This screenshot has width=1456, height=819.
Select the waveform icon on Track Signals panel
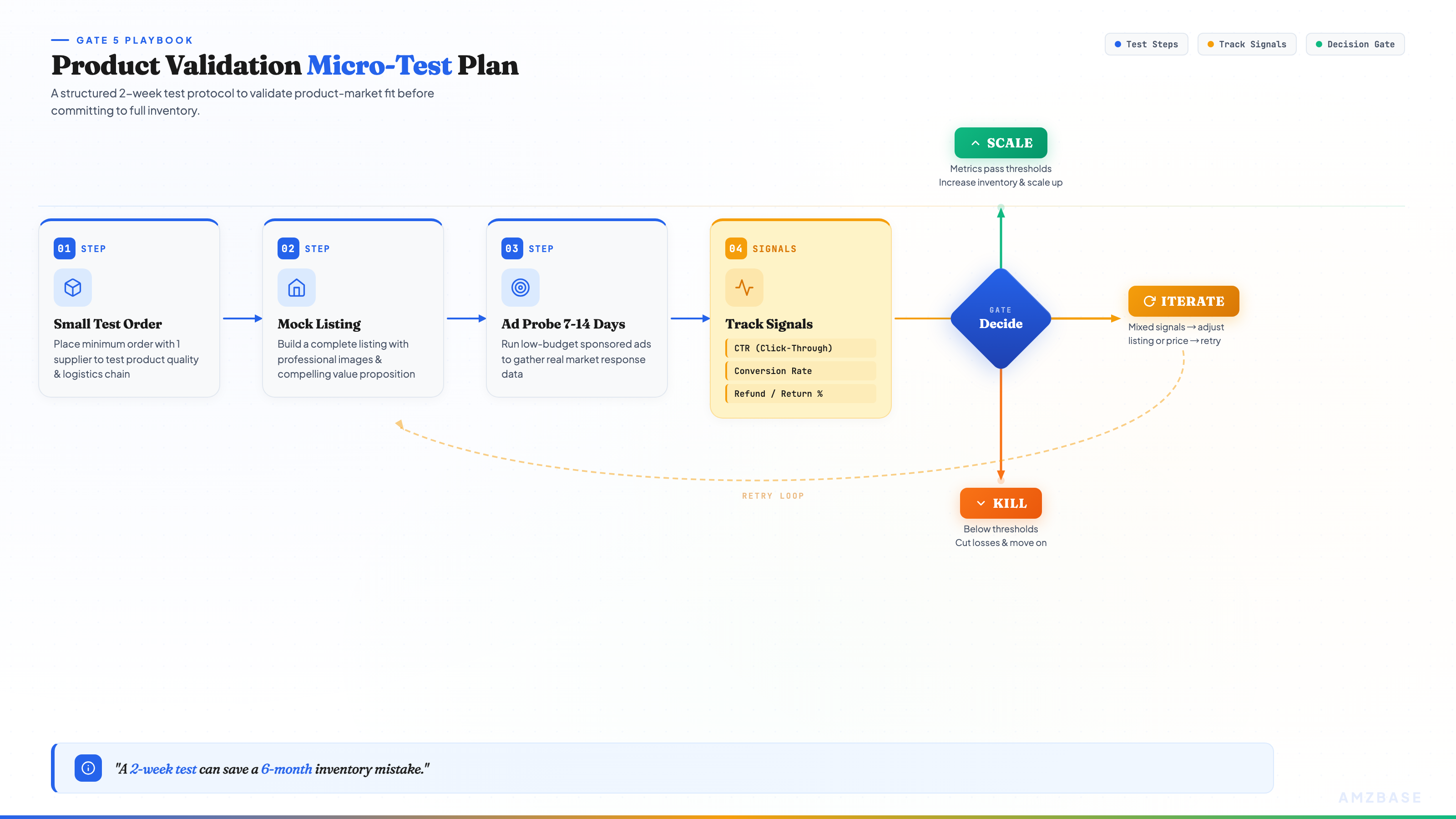(x=744, y=288)
